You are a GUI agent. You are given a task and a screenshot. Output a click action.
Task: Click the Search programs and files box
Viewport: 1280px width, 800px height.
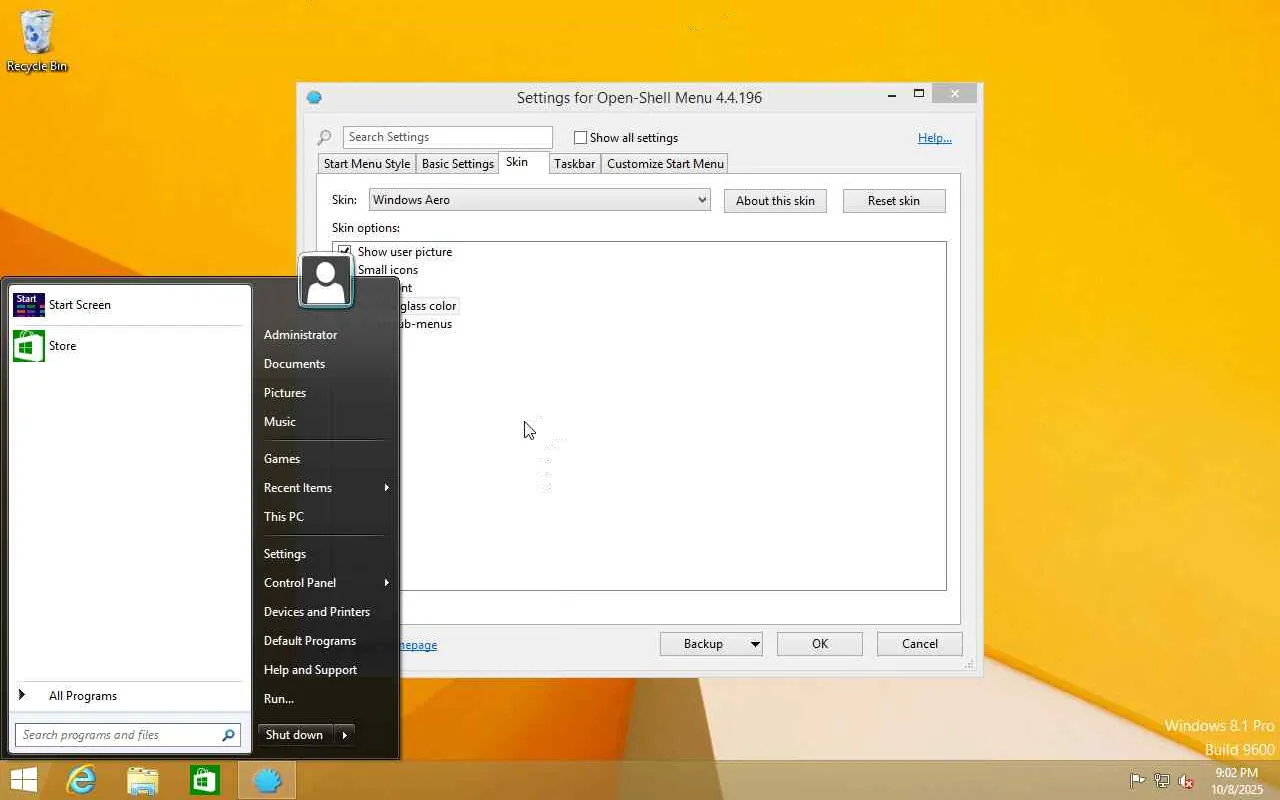(x=127, y=735)
